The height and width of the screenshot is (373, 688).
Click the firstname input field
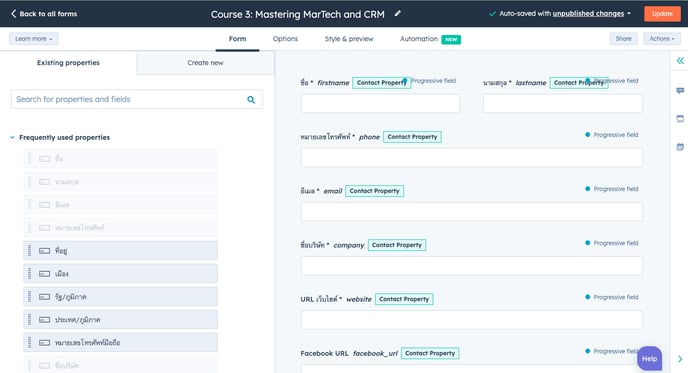[380, 104]
